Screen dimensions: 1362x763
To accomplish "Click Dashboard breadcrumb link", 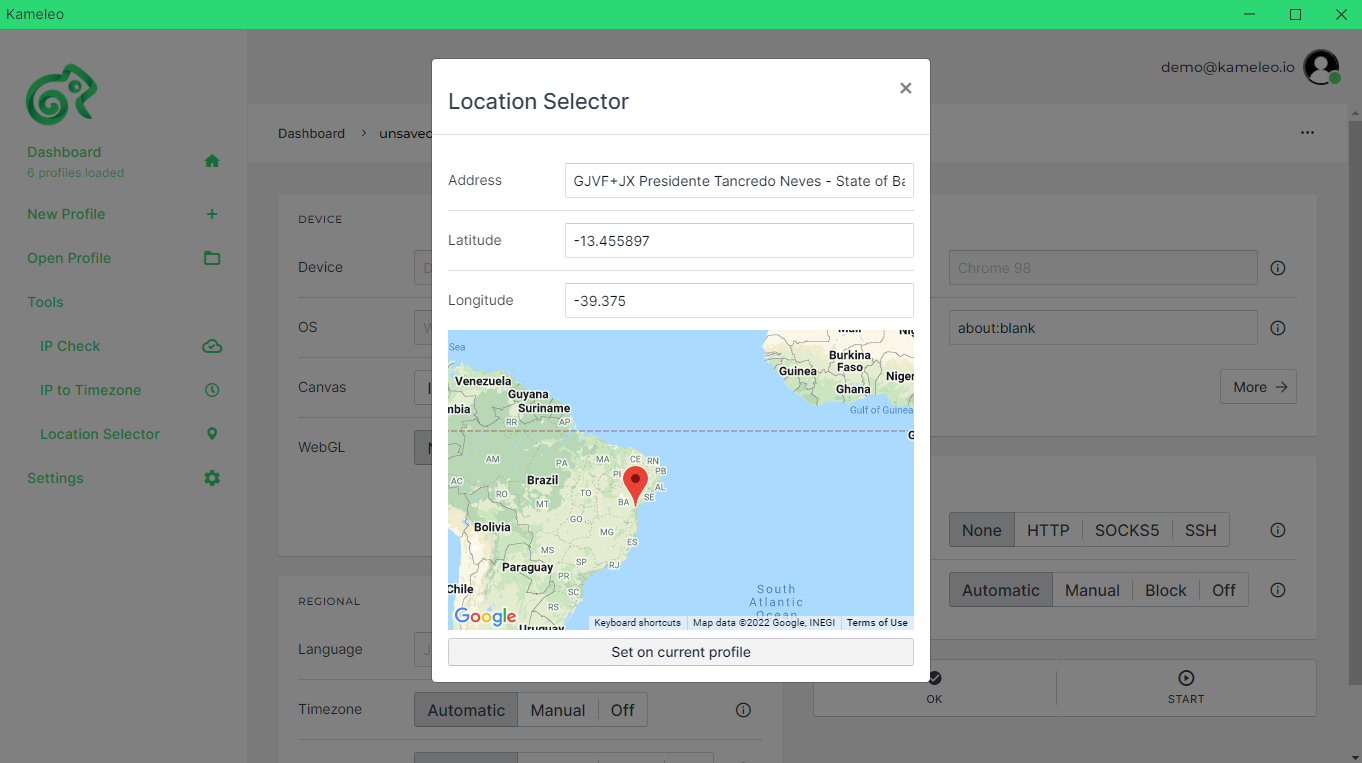I will point(311,133).
